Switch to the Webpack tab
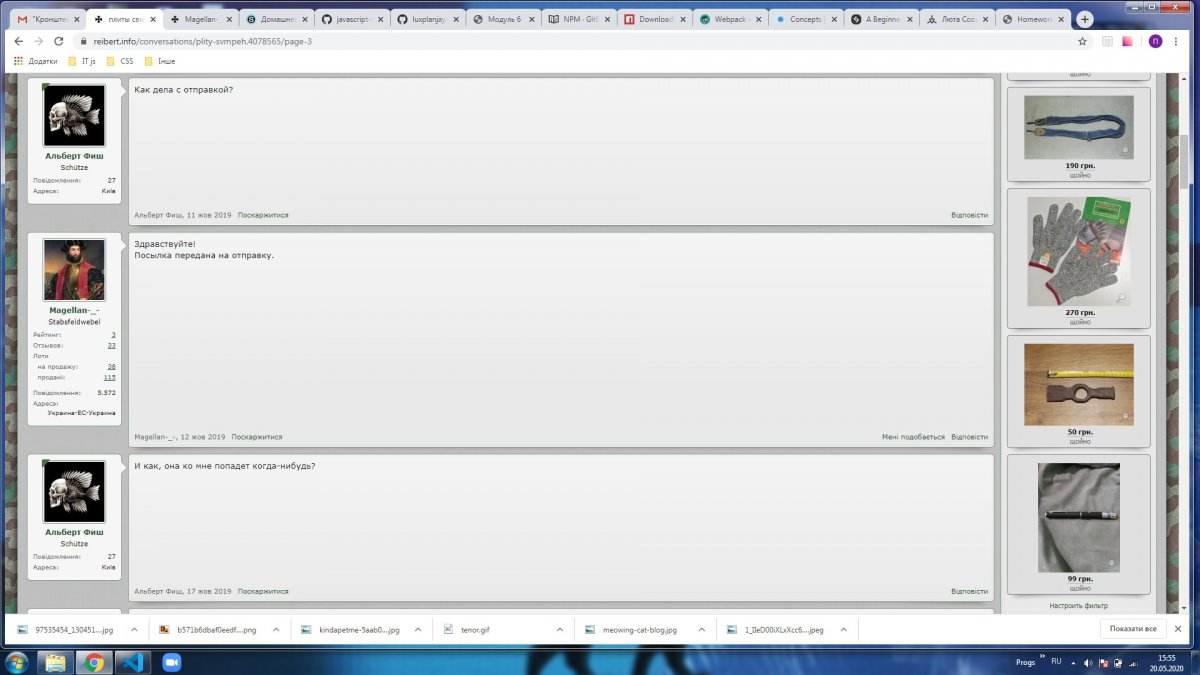This screenshot has height=675, width=1200. point(728,19)
